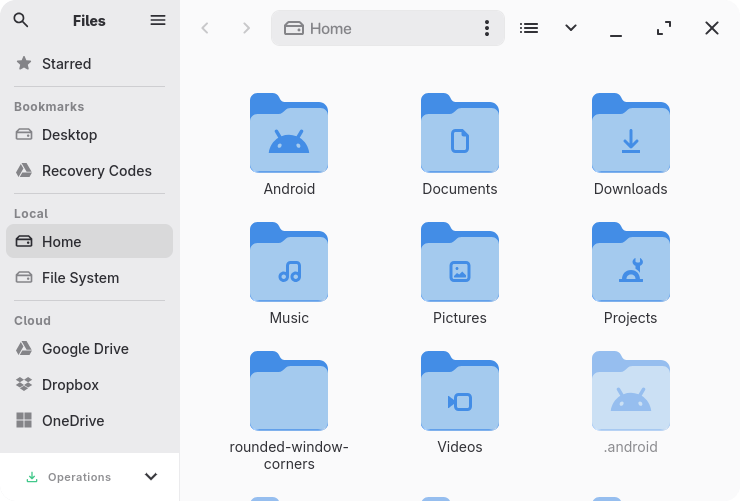Click the search magnifier icon
The image size is (740, 501).
[x=21, y=20]
